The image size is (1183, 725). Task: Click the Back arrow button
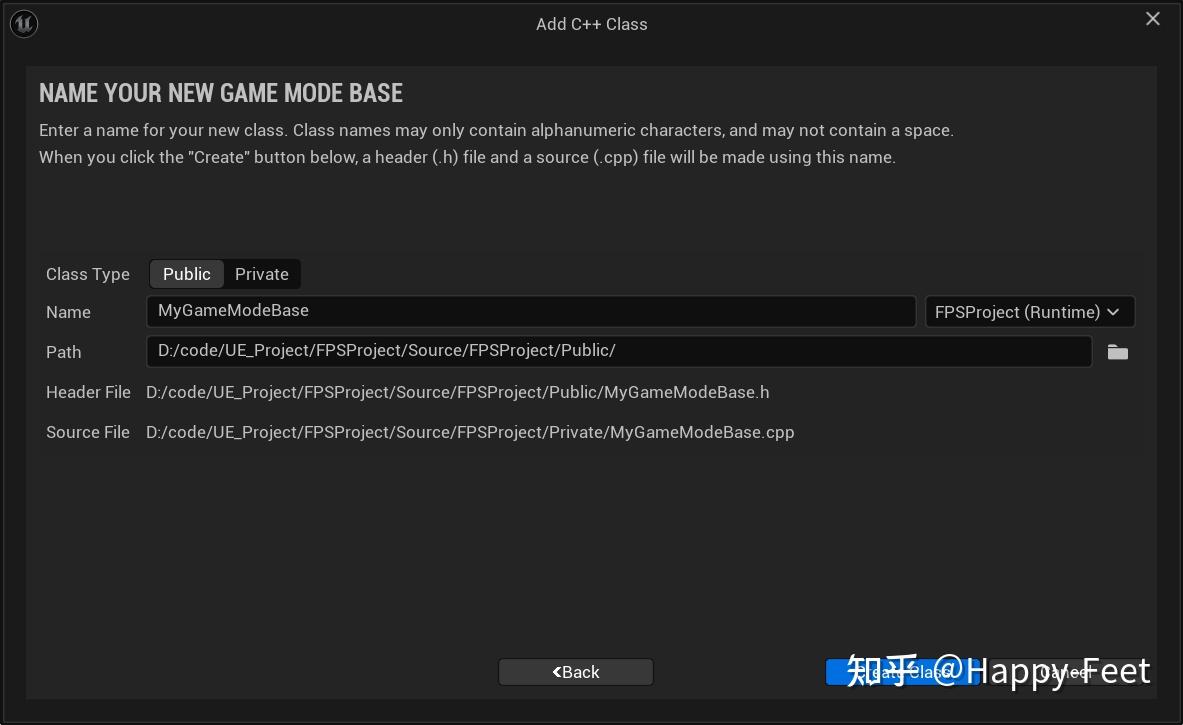coord(575,671)
